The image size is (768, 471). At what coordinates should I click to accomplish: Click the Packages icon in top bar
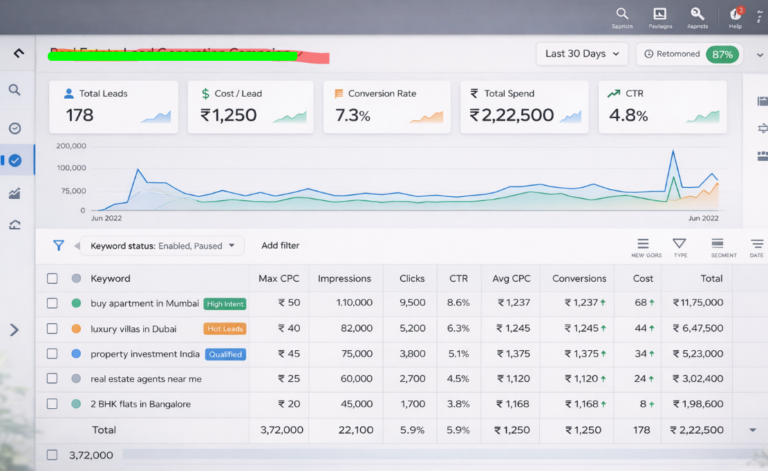click(659, 16)
